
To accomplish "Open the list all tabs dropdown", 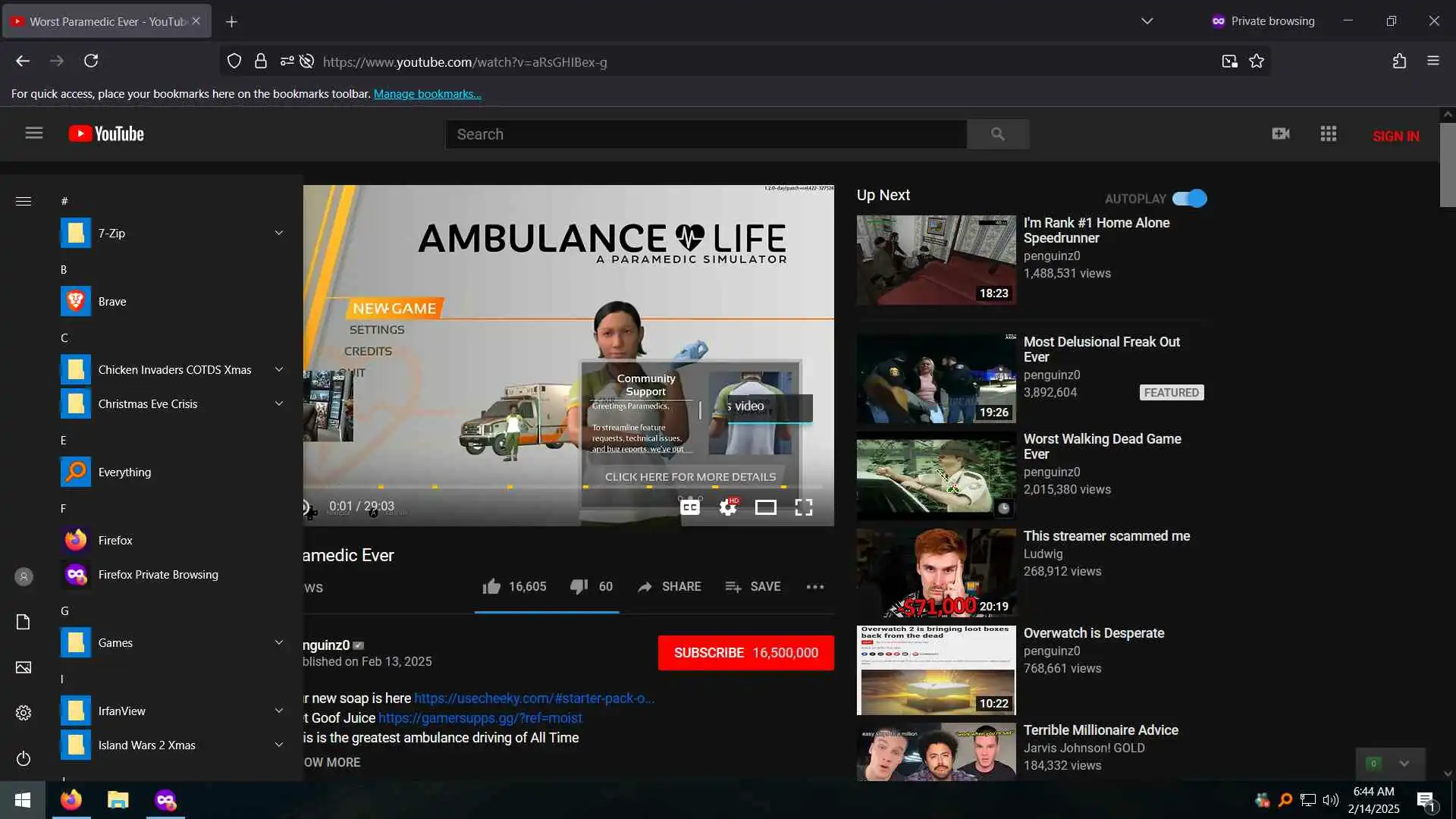I will [1147, 21].
